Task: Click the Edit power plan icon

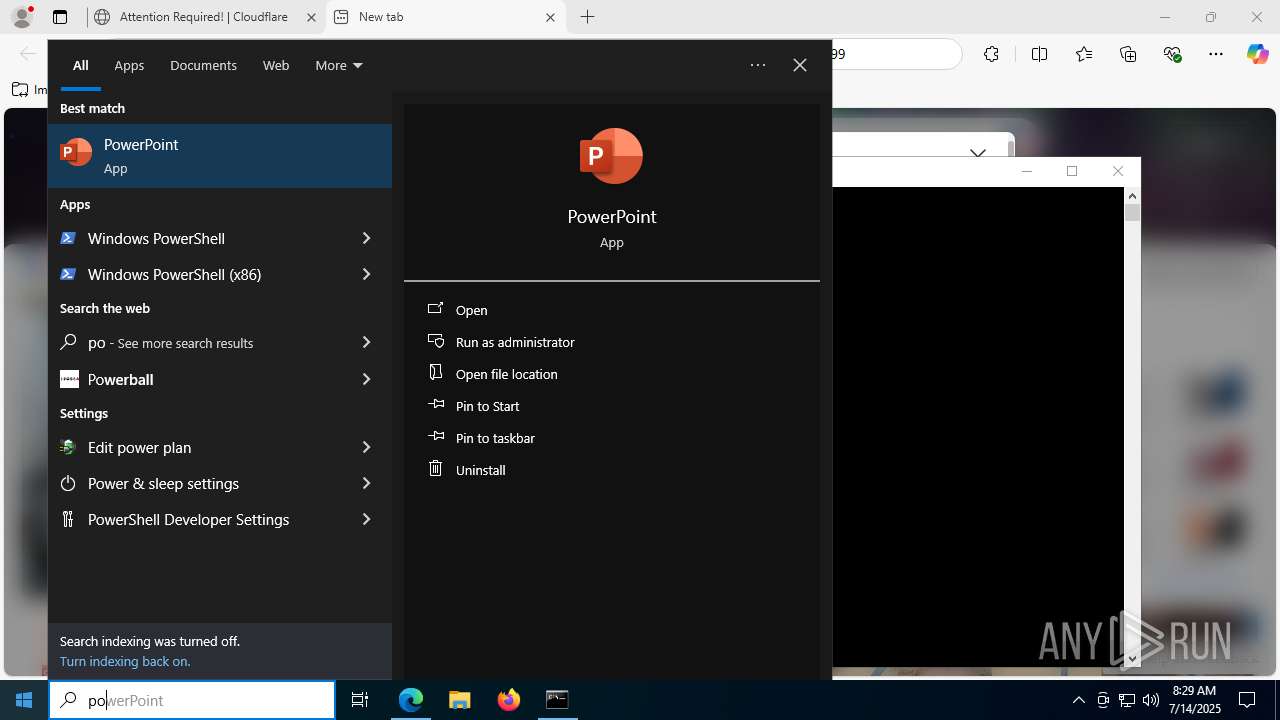Action: (x=68, y=447)
